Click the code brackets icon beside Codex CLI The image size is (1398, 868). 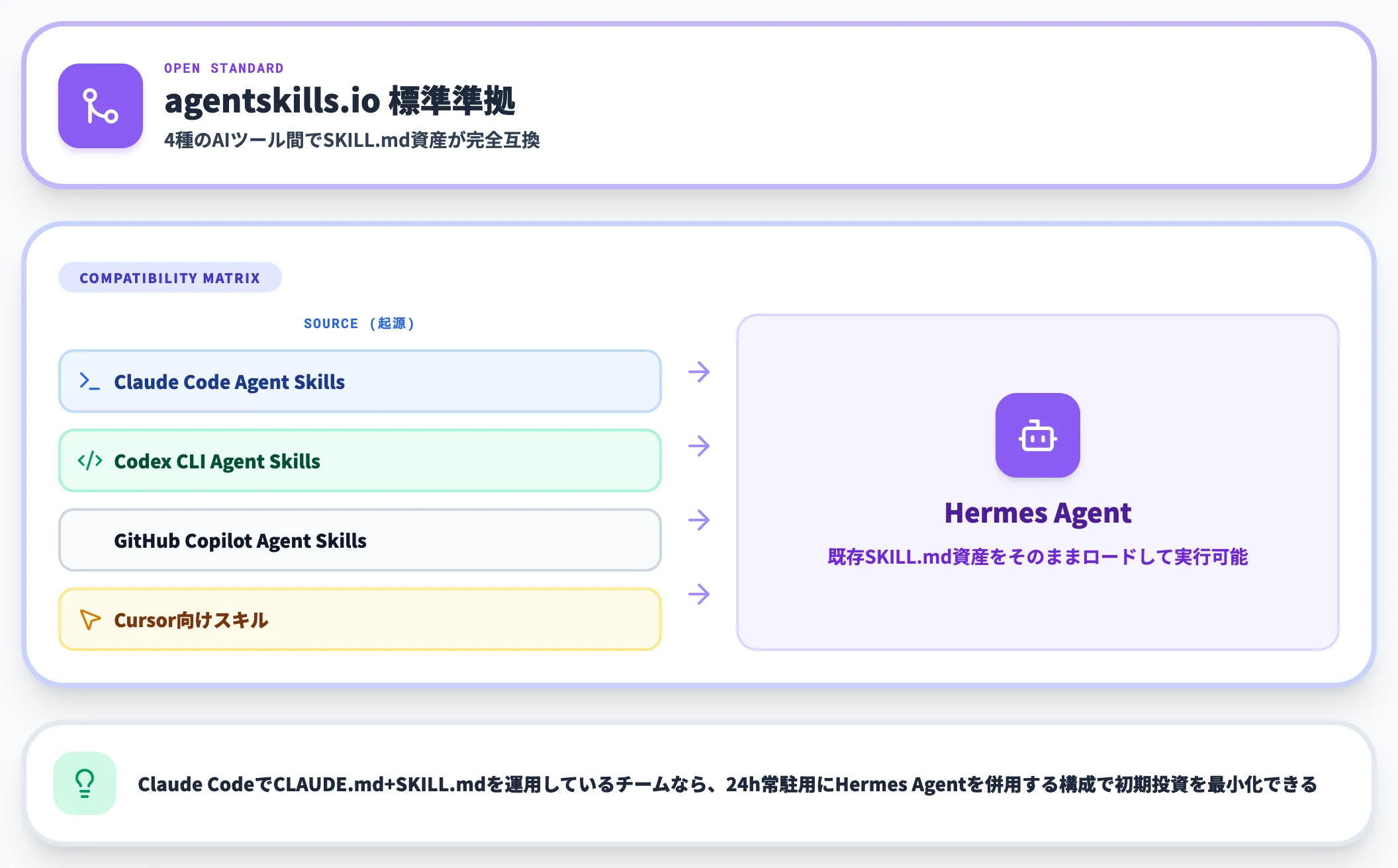tap(90, 460)
